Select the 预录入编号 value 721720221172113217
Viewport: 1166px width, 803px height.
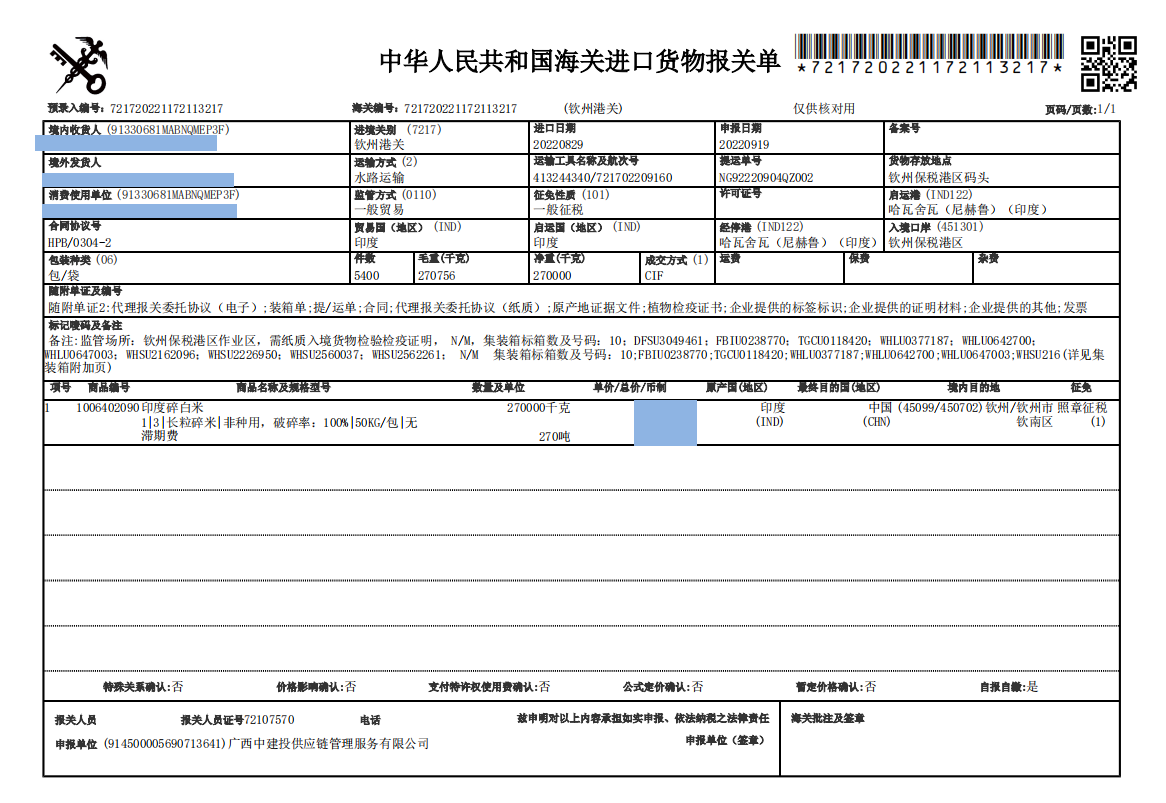pos(167,109)
